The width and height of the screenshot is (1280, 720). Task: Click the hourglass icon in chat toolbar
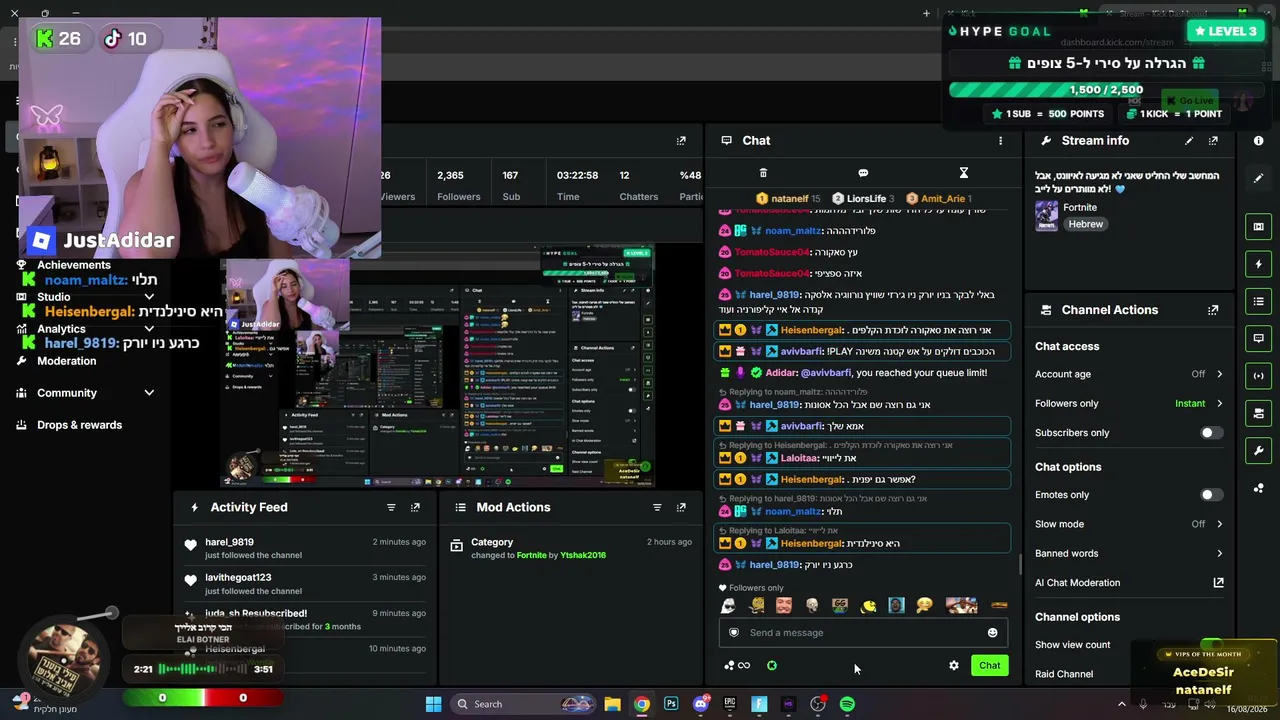click(x=964, y=173)
